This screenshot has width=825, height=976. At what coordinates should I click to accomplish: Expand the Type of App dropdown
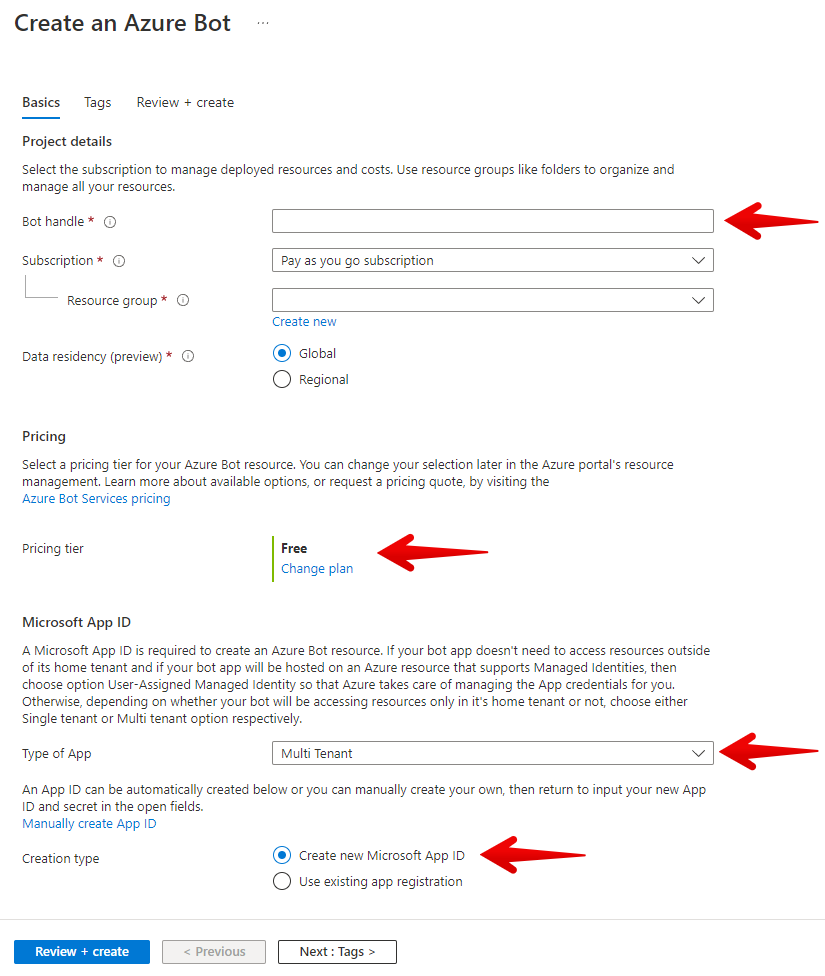(x=493, y=753)
